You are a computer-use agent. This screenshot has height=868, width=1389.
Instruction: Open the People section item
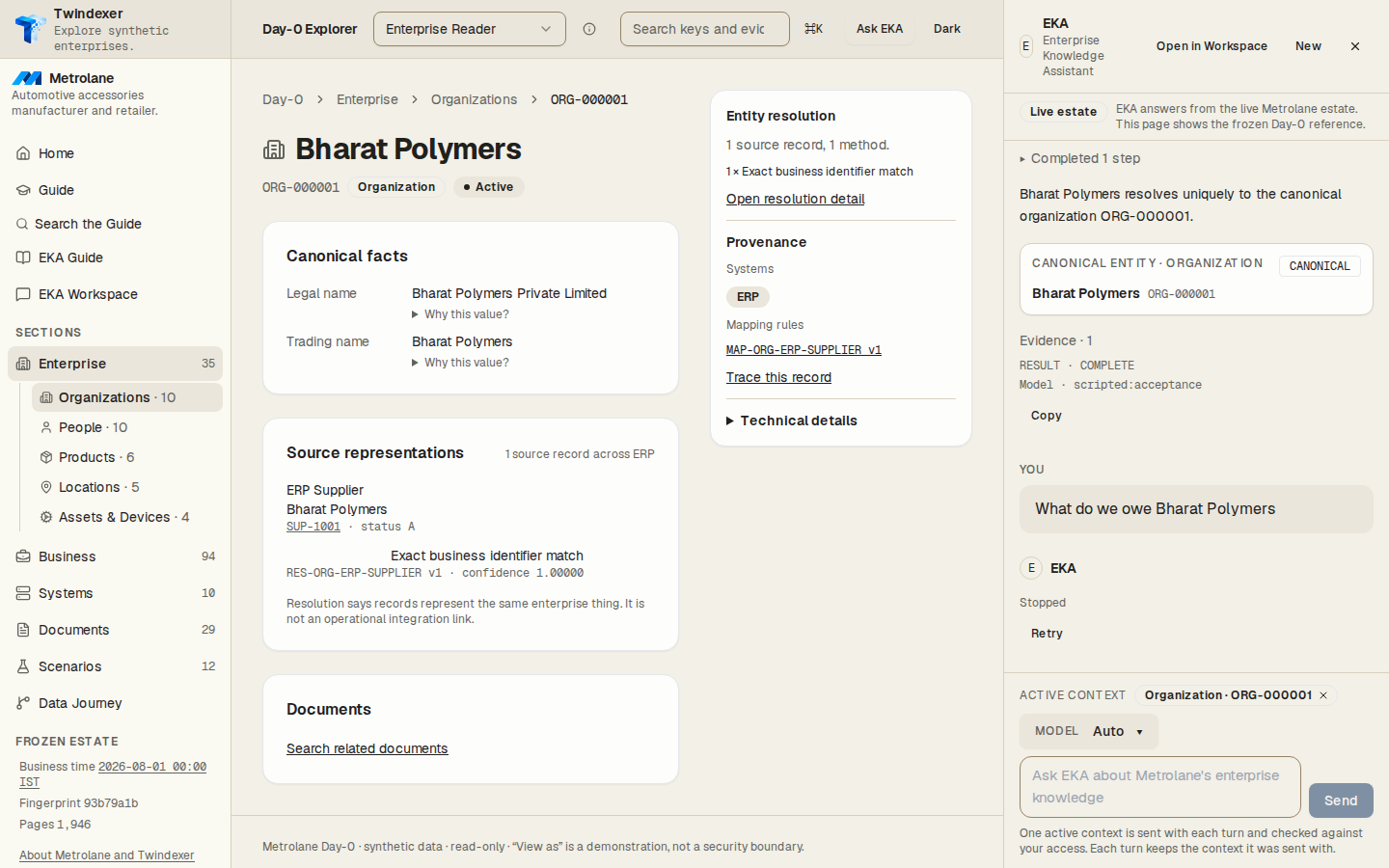pos(127,427)
